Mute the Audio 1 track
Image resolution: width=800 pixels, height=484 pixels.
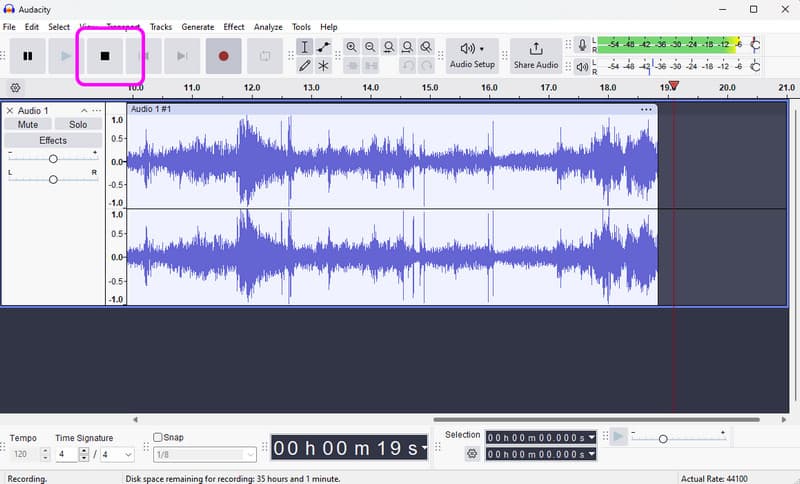click(28, 124)
